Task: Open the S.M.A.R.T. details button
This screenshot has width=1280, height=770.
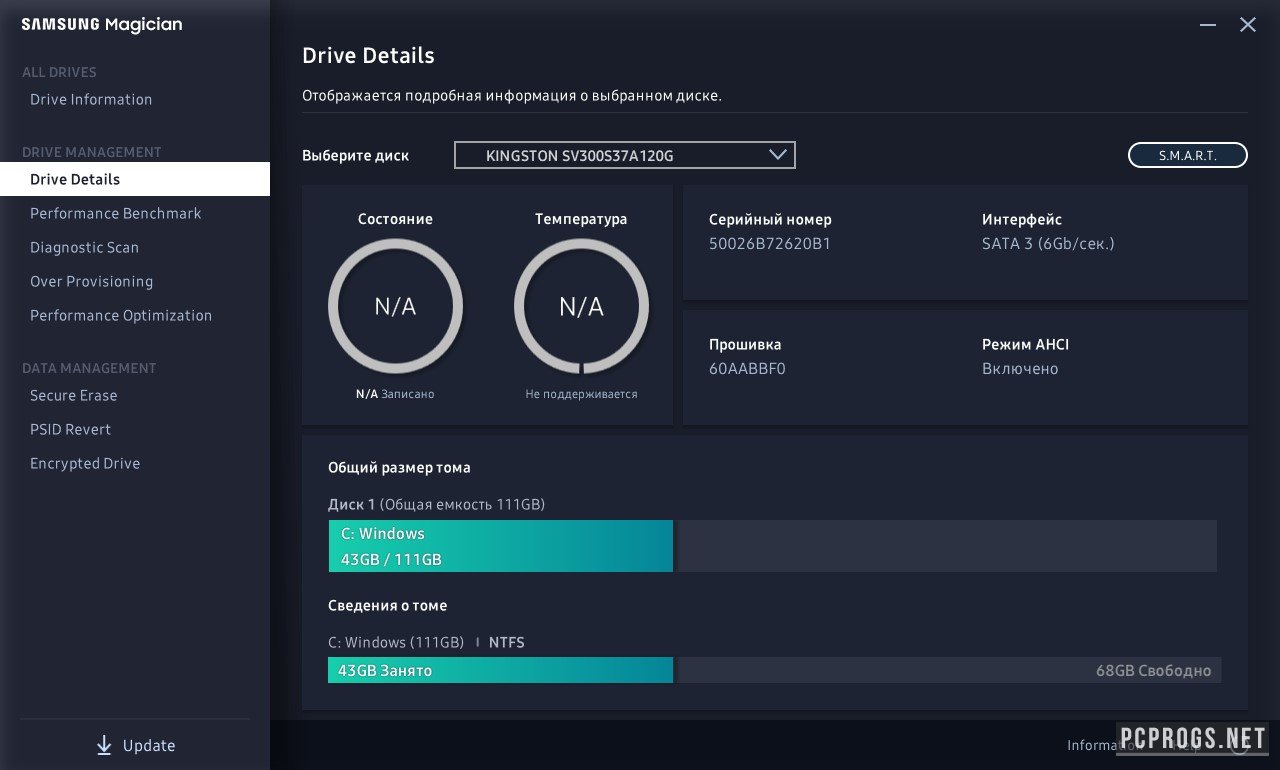Action: (x=1187, y=155)
